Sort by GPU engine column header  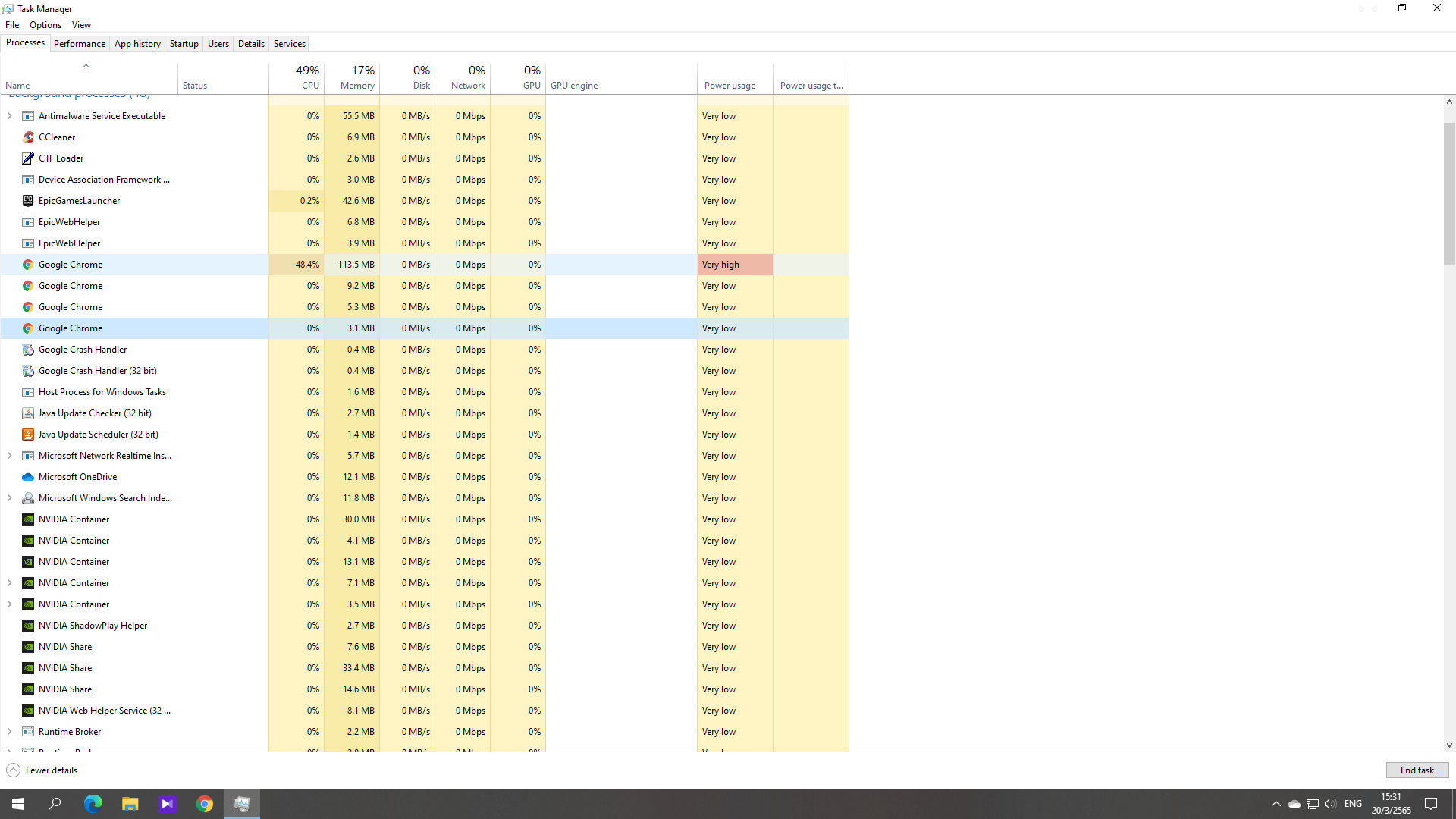click(621, 78)
